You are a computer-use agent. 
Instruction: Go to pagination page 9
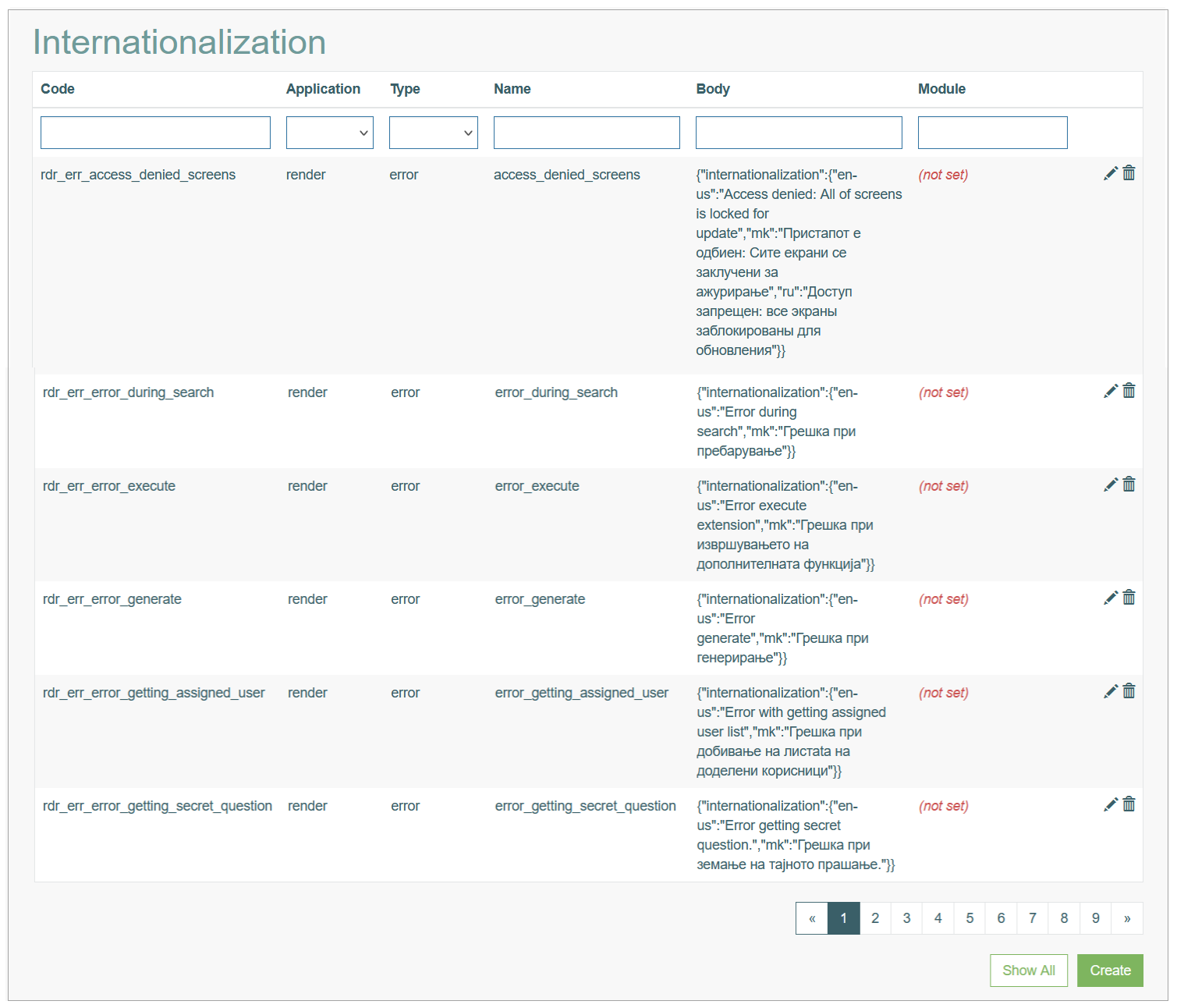pos(1096,918)
